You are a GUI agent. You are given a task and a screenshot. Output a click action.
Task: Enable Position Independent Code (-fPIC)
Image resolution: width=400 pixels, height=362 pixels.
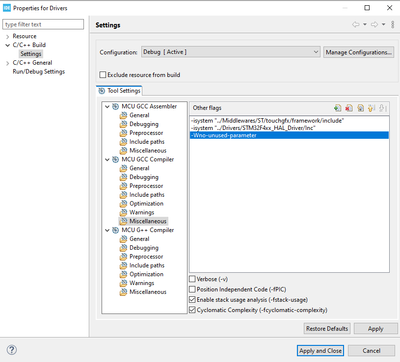(x=192, y=289)
